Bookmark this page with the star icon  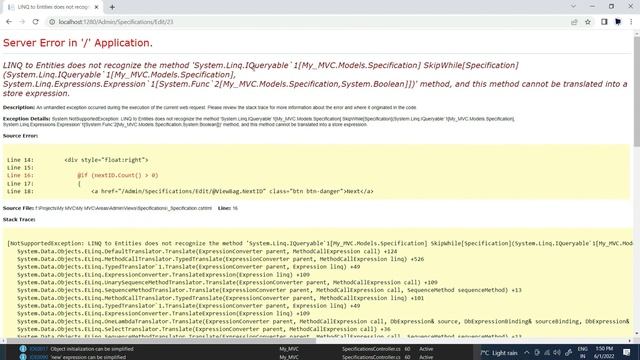[x=588, y=22]
